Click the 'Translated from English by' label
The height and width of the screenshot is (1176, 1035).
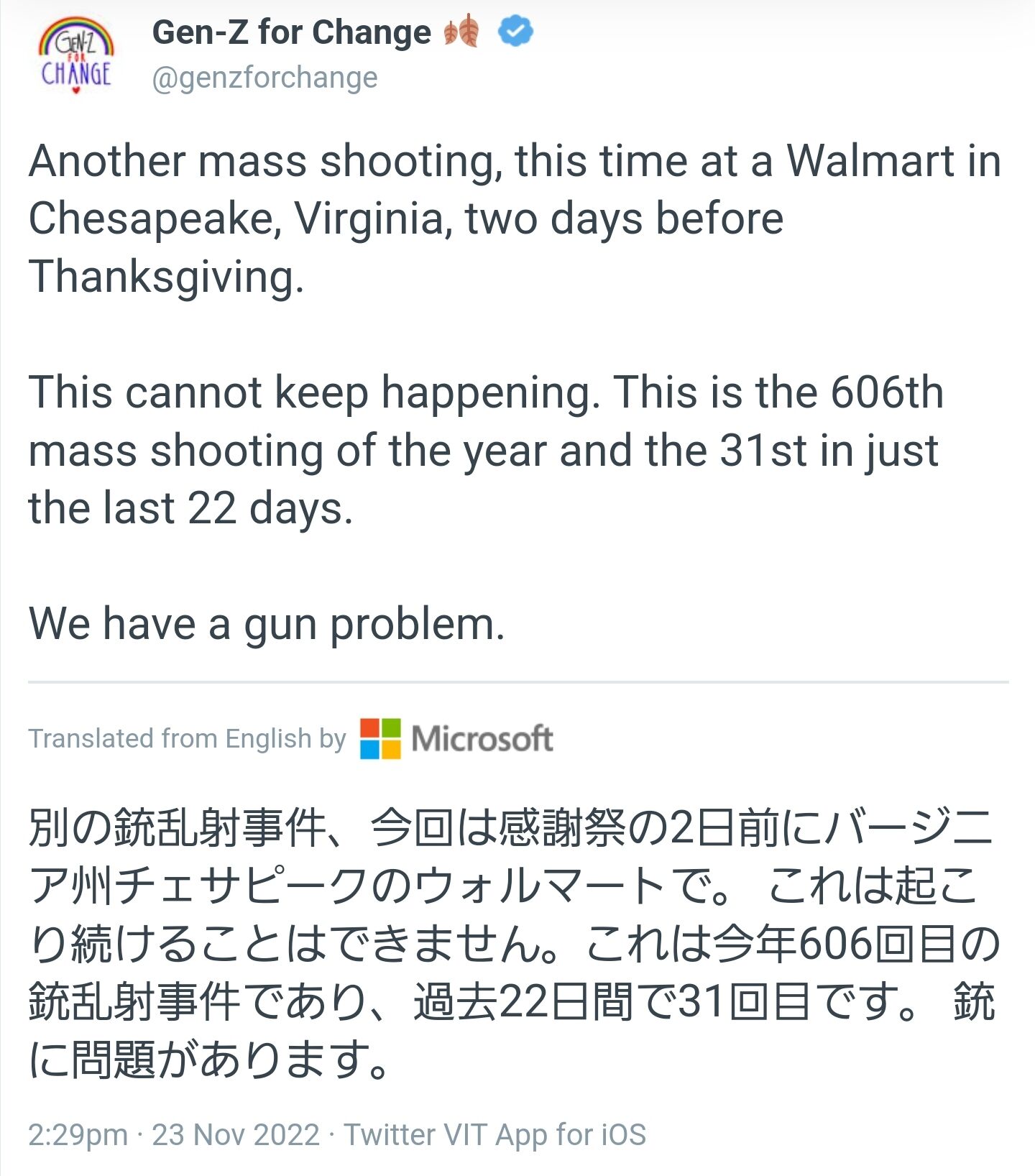[187, 738]
